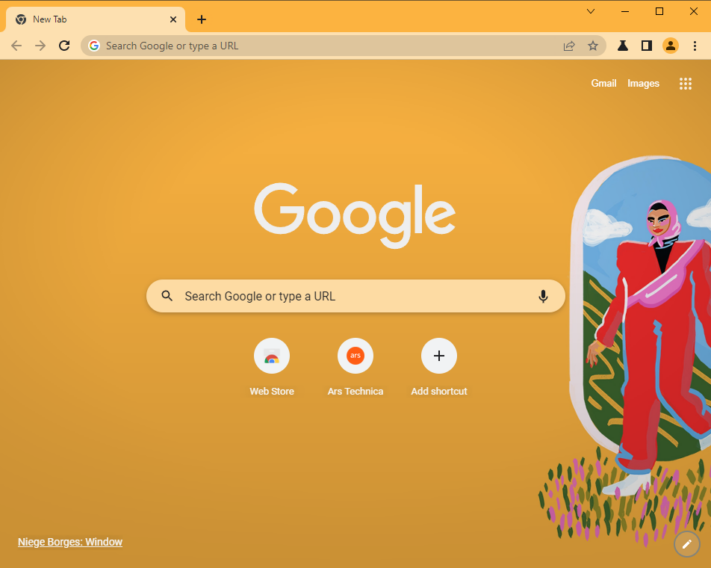Open the profile avatar icon
711x568 pixels.
[671, 46]
